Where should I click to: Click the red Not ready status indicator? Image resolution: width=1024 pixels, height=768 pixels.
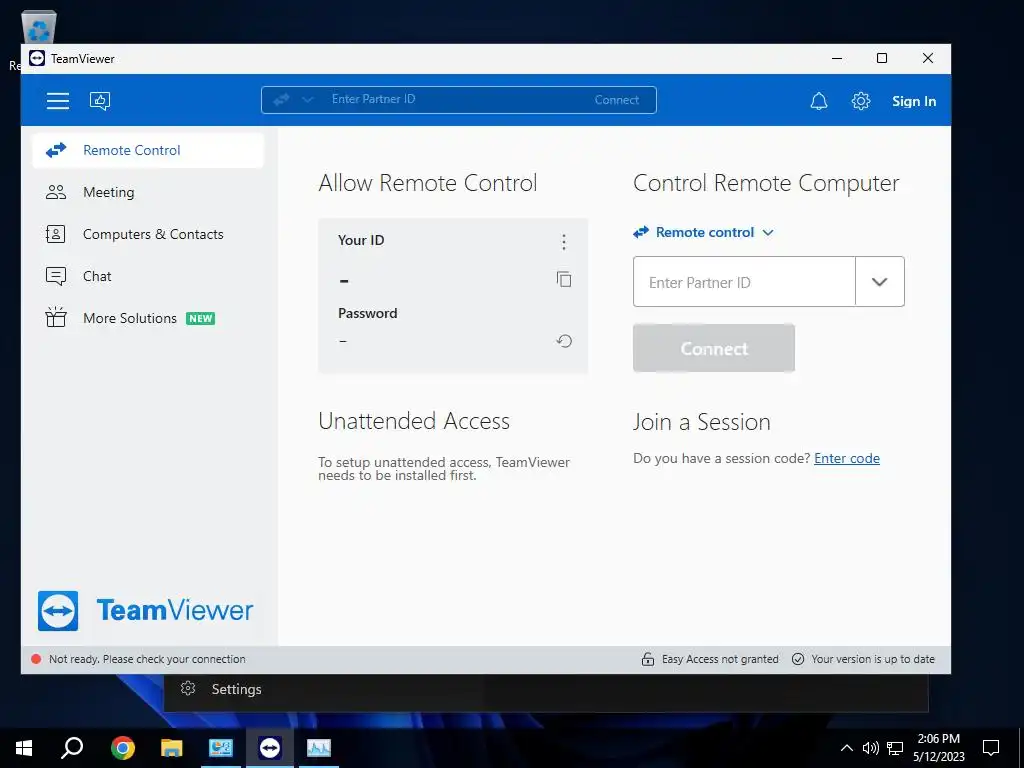coord(37,659)
